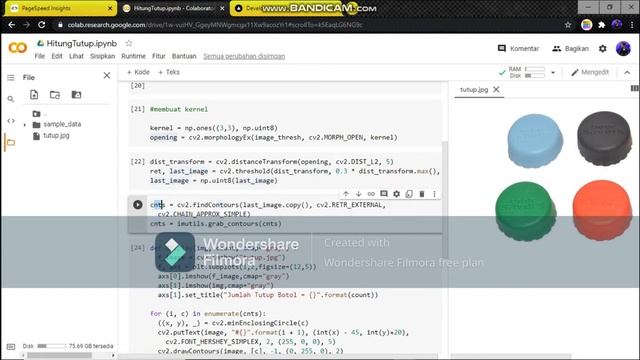
Task: Click the kernel definition code cell 21
Action: click(285, 124)
